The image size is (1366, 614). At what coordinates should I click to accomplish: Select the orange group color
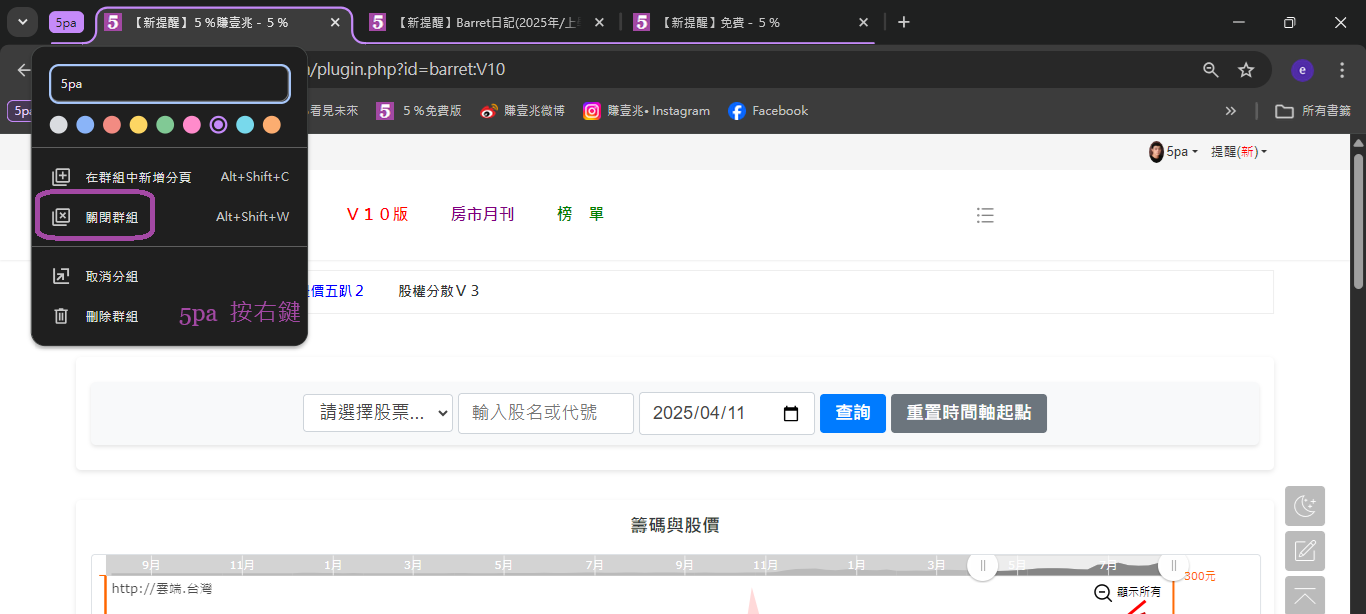[x=272, y=125]
